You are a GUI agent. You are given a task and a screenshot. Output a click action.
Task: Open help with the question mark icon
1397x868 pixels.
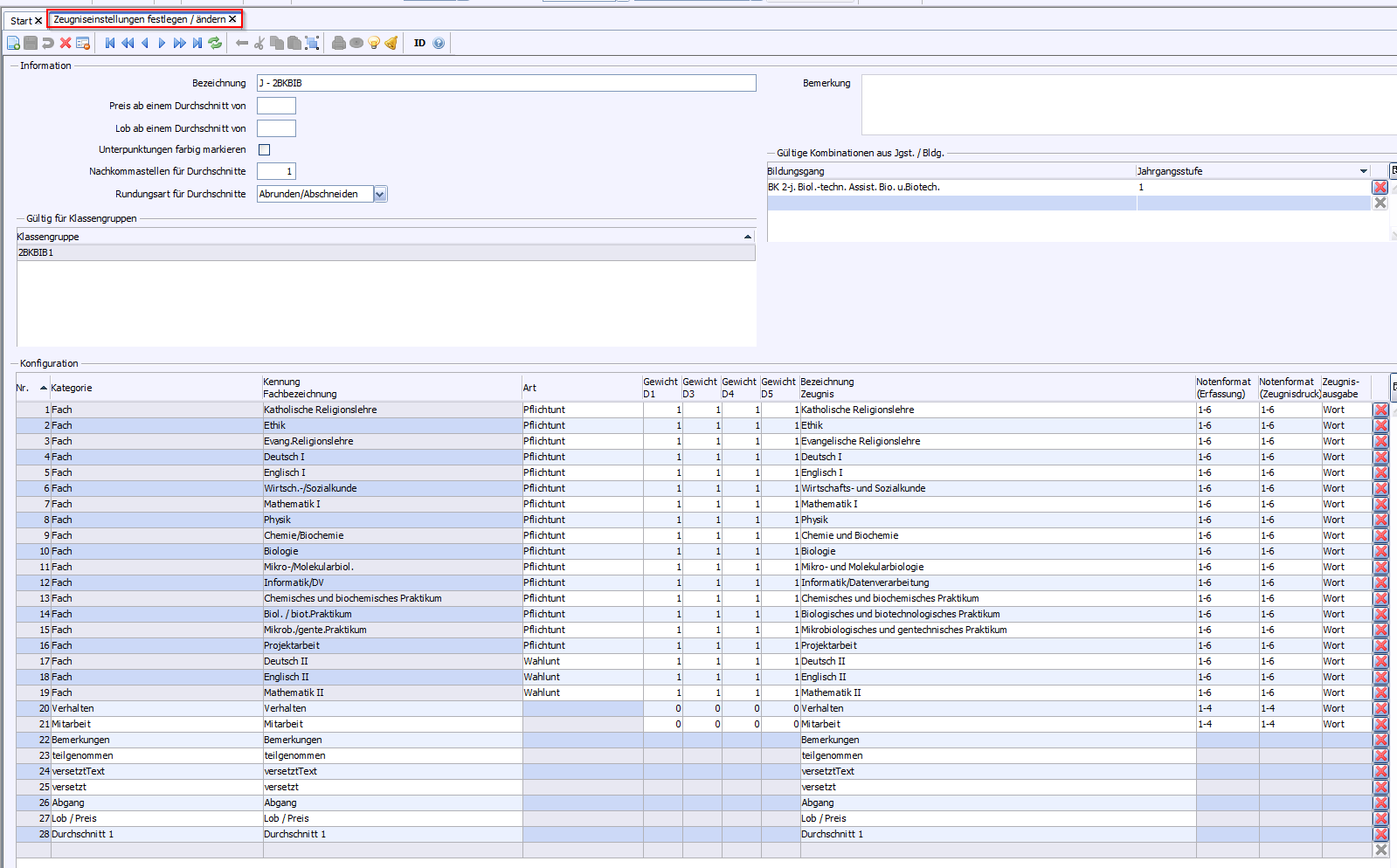(439, 43)
